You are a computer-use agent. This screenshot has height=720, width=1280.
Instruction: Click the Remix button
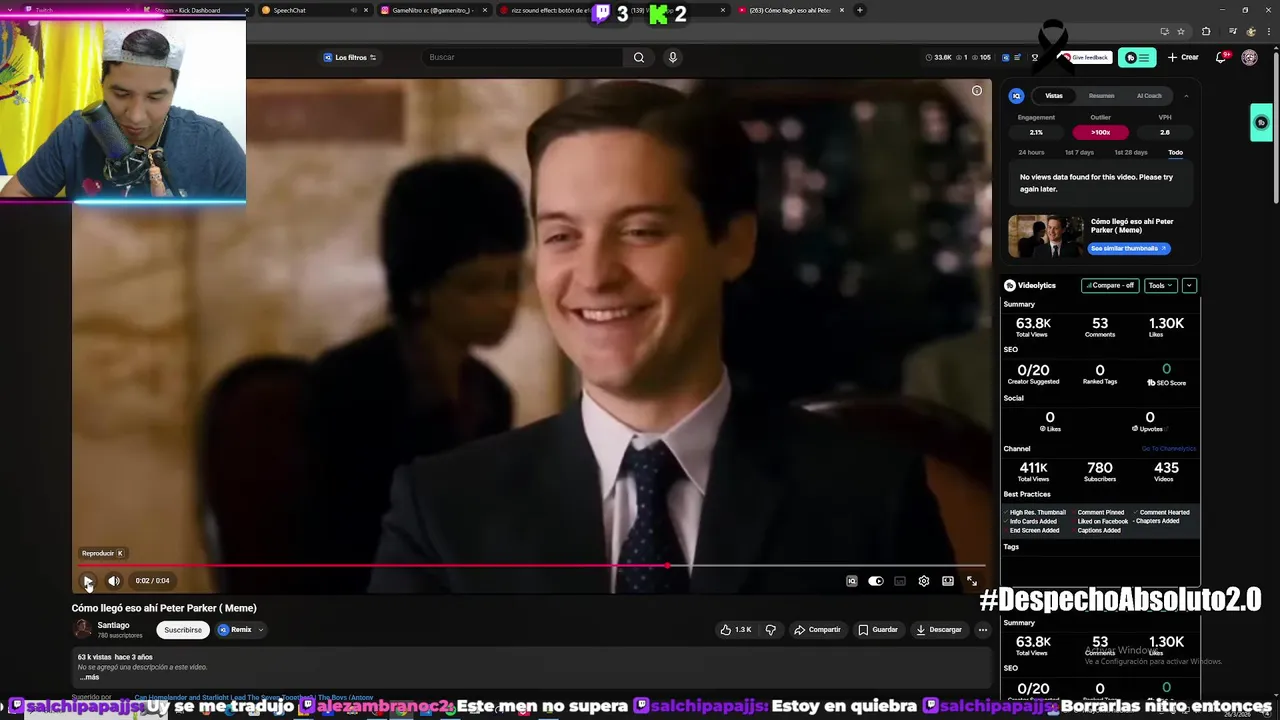click(236, 630)
